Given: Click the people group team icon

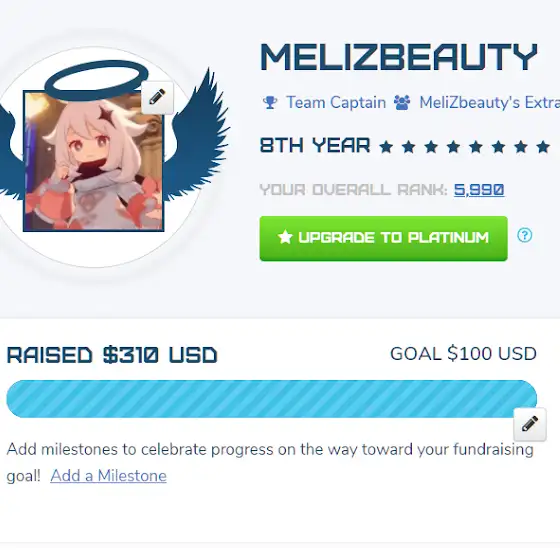Looking at the screenshot, I should point(402,102).
